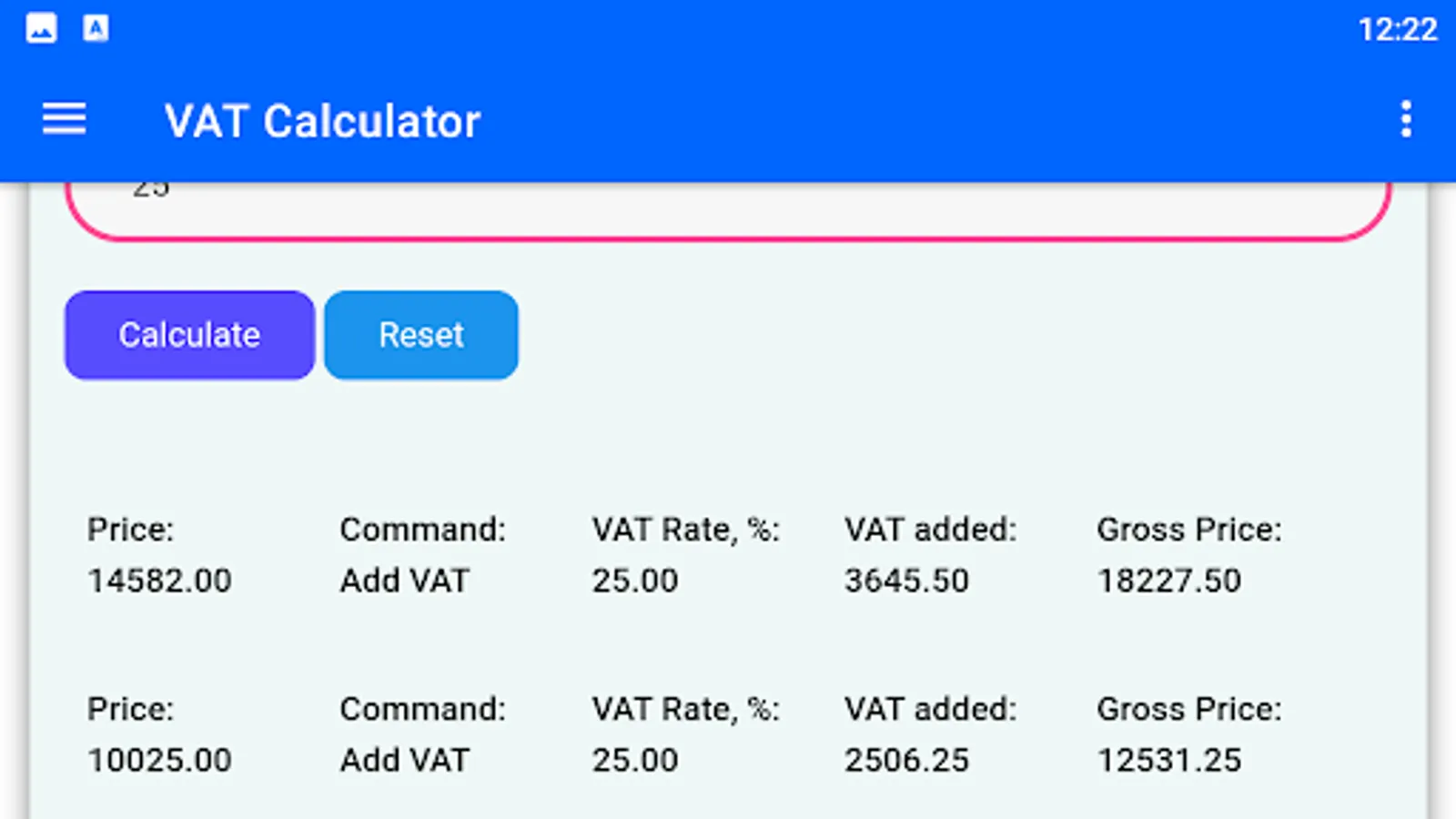Tap Add VAT command in the 10025.00 row
The image size is (1456, 819).
[x=404, y=760]
